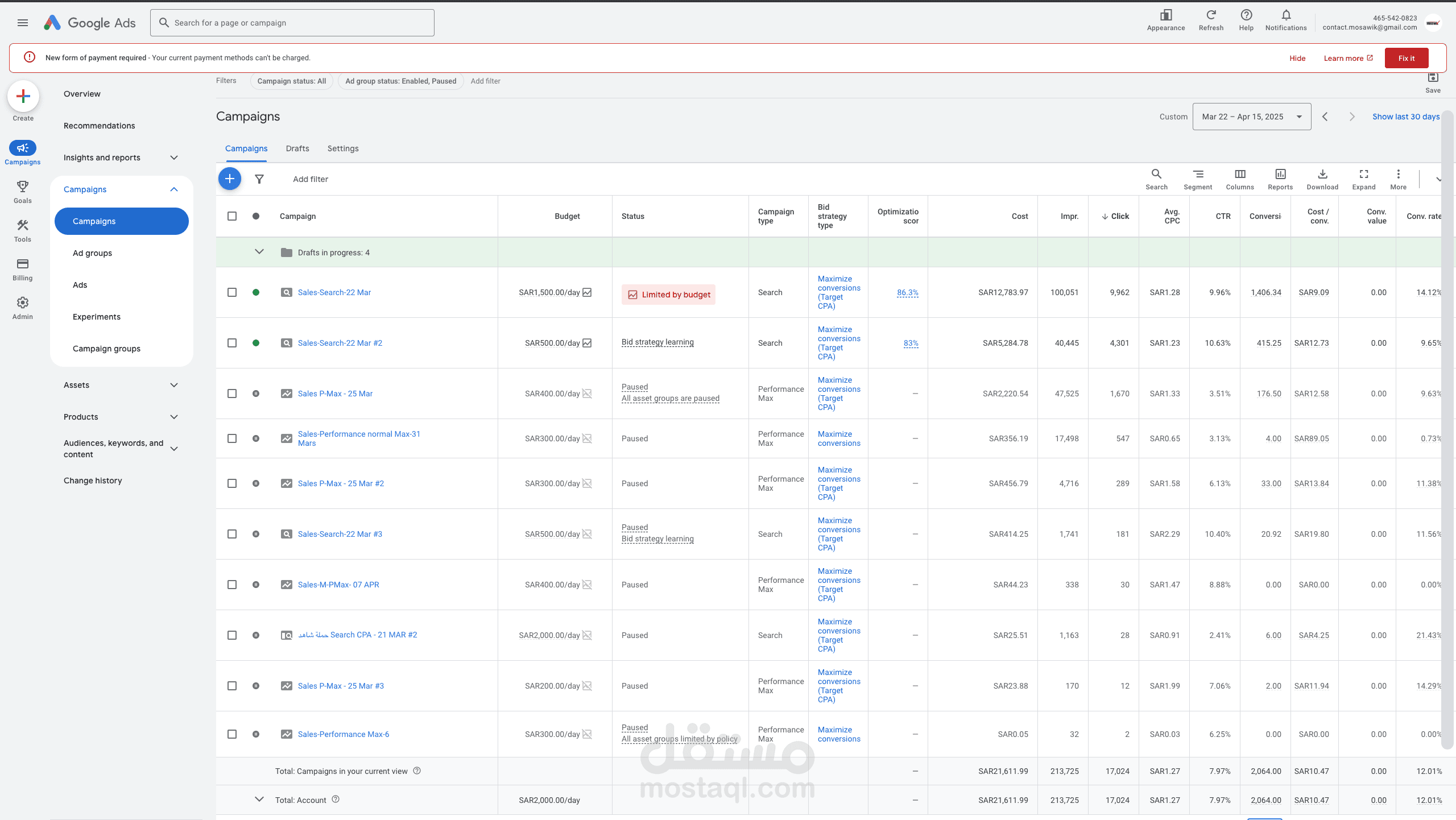1456x820 pixels.
Task: Open the Sales-Search-22 Mar #2 campaign link
Action: [x=340, y=343]
